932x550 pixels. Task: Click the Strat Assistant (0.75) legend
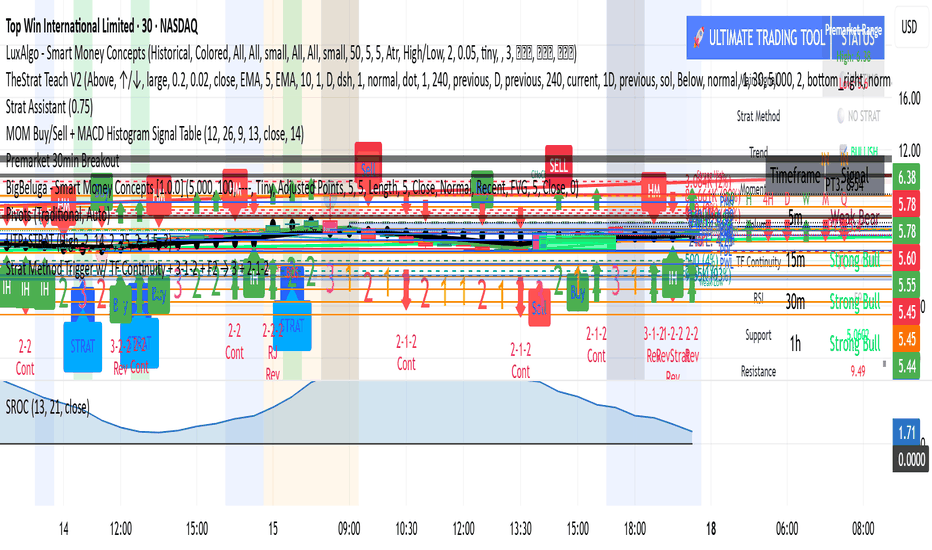pyautogui.click(x=49, y=107)
